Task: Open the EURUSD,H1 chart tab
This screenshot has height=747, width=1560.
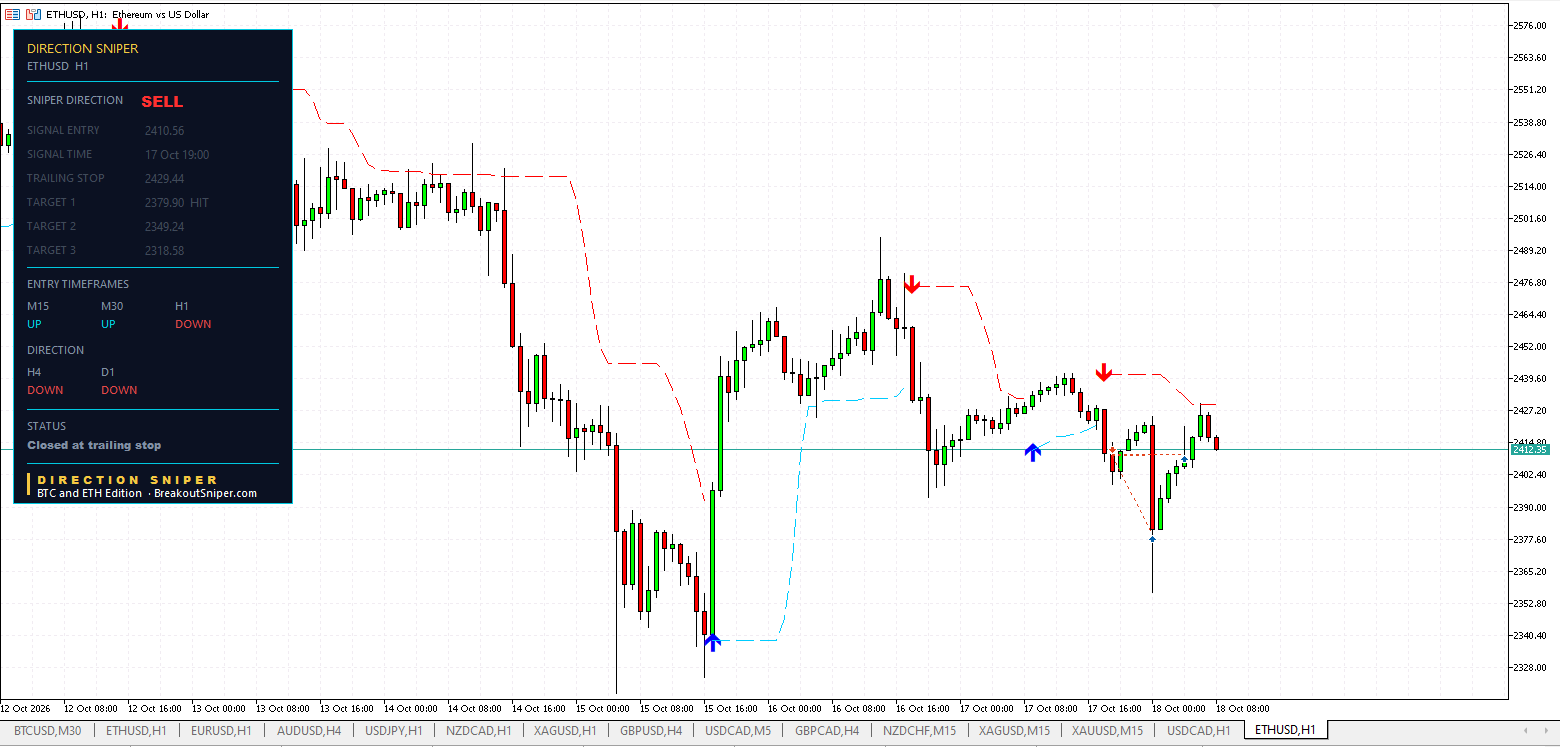Action: pyautogui.click(x=222, y=731)
